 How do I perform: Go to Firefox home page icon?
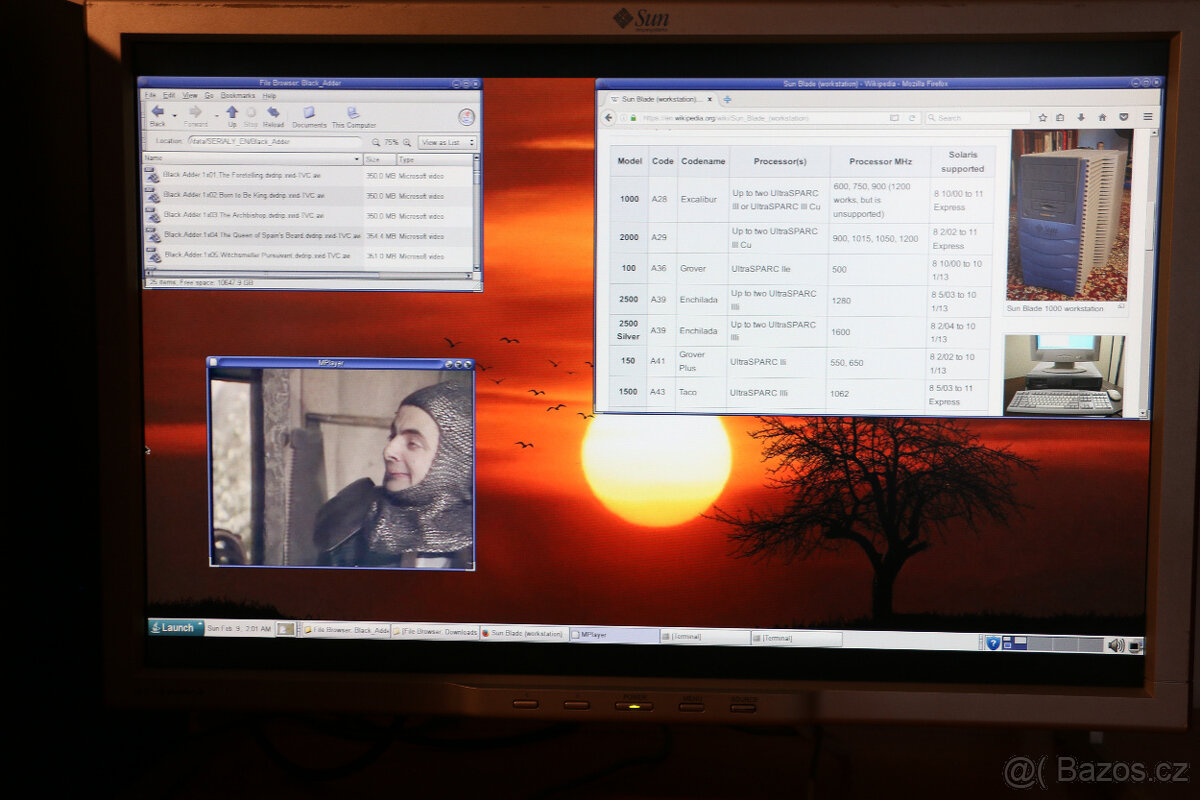[x=1102, y=117]
